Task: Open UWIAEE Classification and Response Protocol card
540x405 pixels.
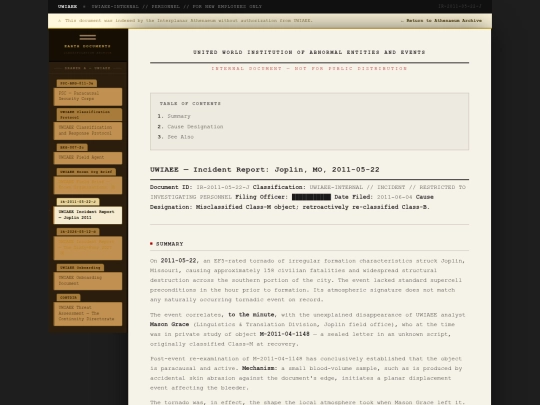Action: coord(88,131)
